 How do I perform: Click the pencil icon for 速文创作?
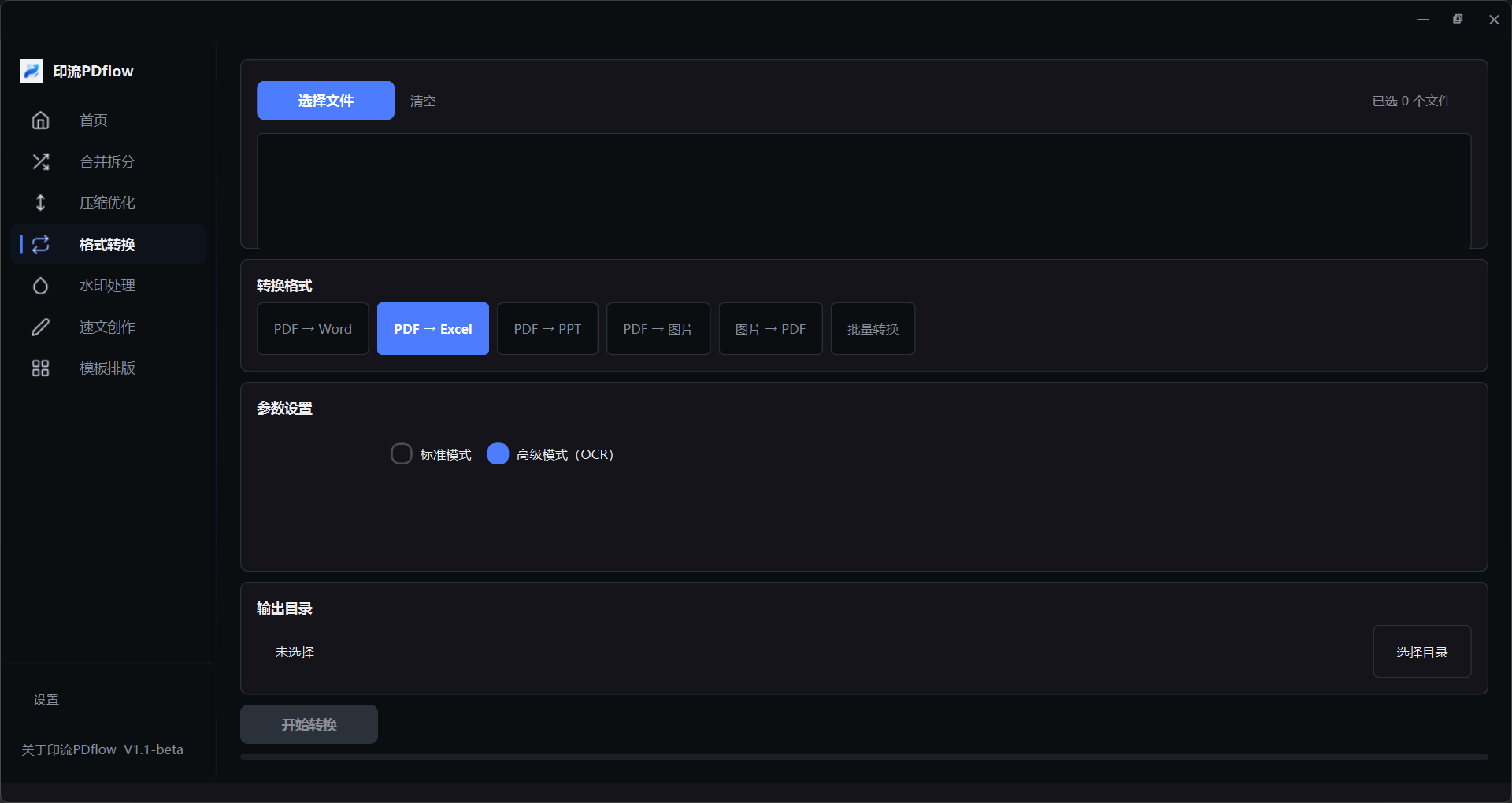point(40,327)
